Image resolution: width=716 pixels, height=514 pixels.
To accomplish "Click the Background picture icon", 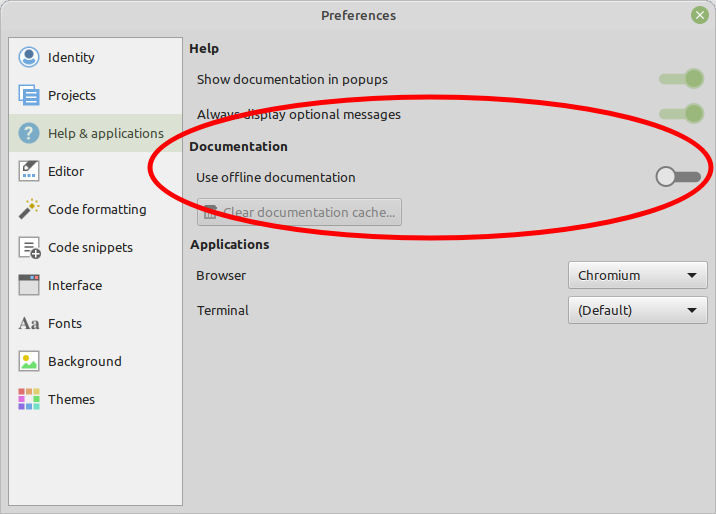I will [29, 361].
